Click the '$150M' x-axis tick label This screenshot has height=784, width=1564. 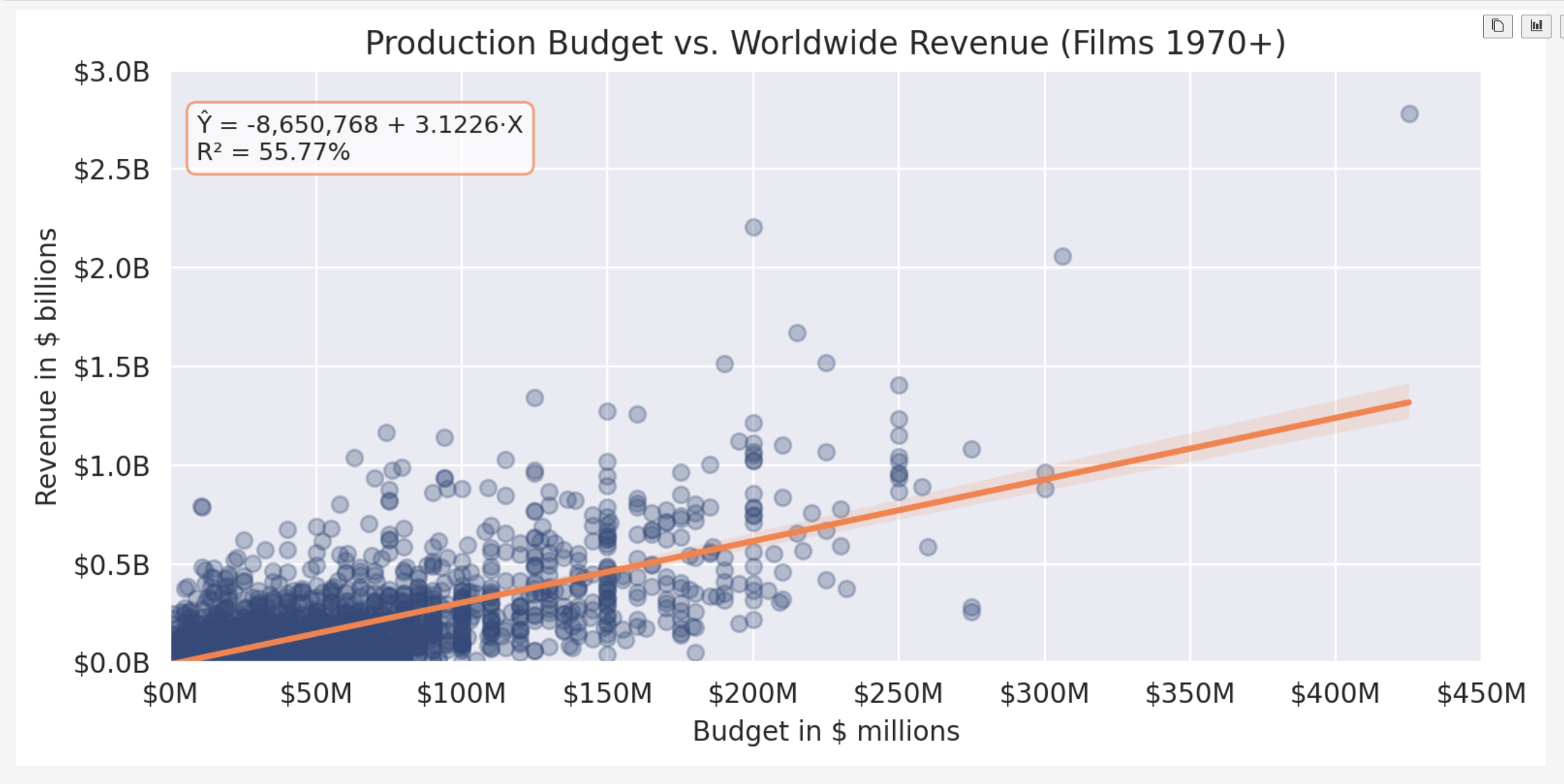pos(607,693)
